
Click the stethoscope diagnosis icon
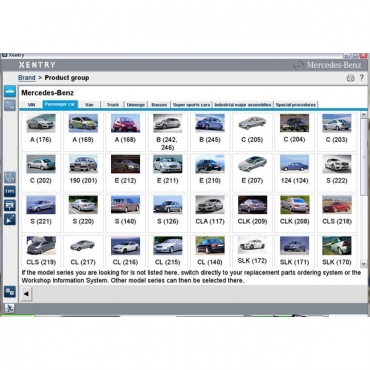click(10, 177)
